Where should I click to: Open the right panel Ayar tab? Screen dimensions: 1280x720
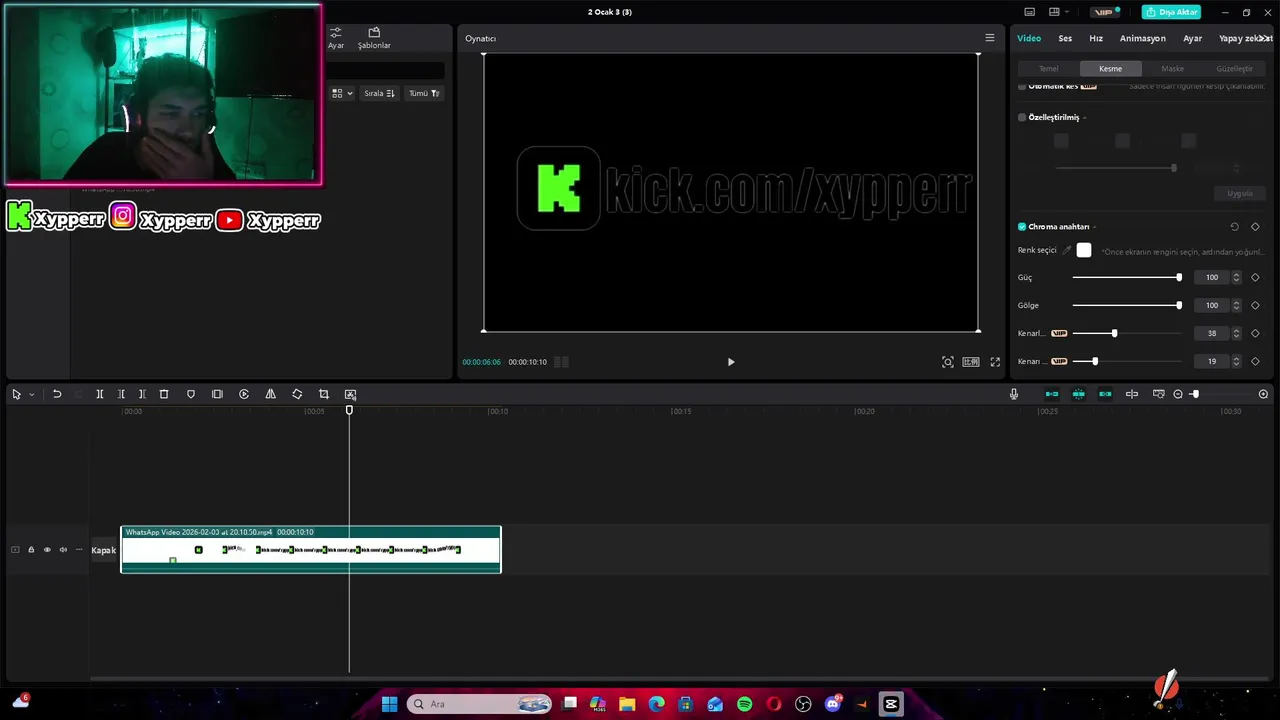click(1193, 38)
